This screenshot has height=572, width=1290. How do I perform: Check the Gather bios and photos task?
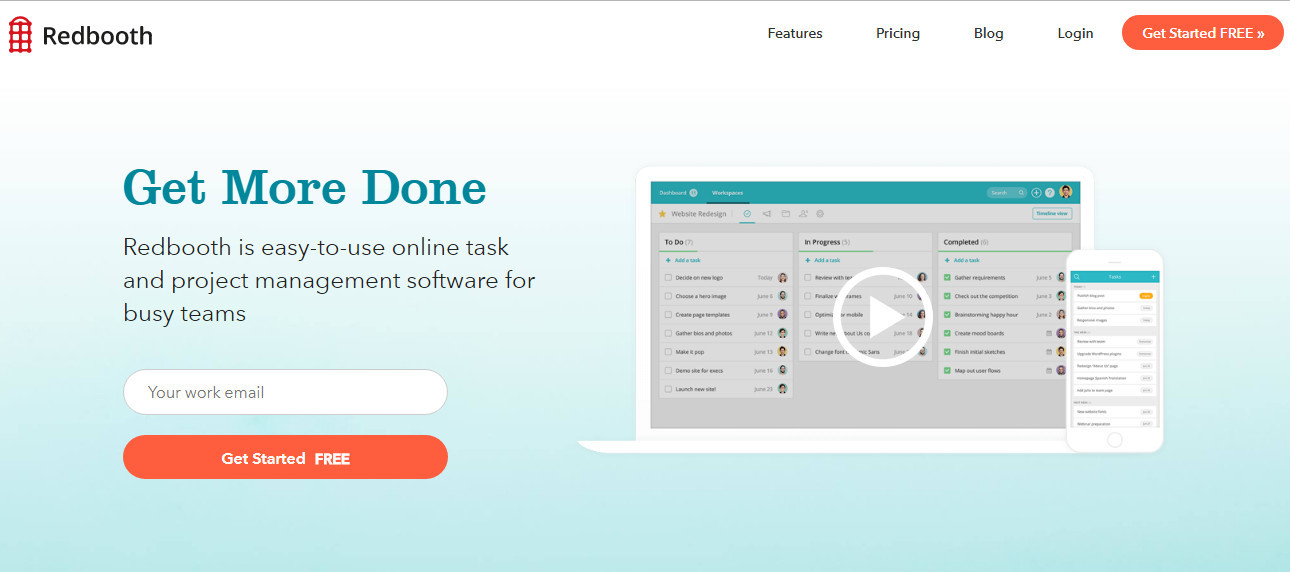click(668, 333)
